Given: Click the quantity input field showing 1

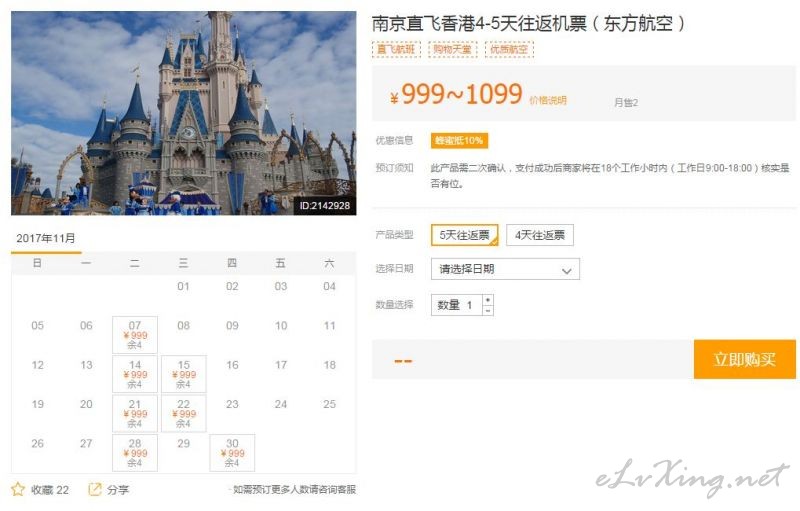Looking at the screenshot, I should pyautogui.click(x=457, y=305).
